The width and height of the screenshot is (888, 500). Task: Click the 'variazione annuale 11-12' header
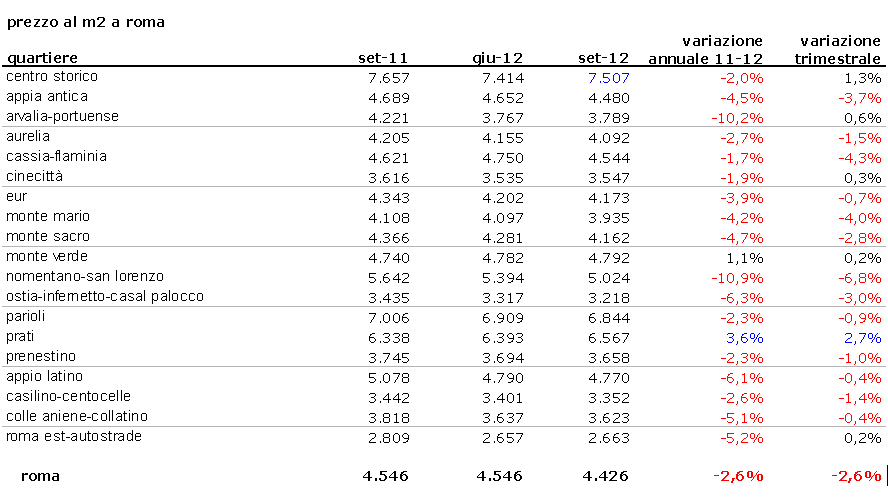(706, 50)
